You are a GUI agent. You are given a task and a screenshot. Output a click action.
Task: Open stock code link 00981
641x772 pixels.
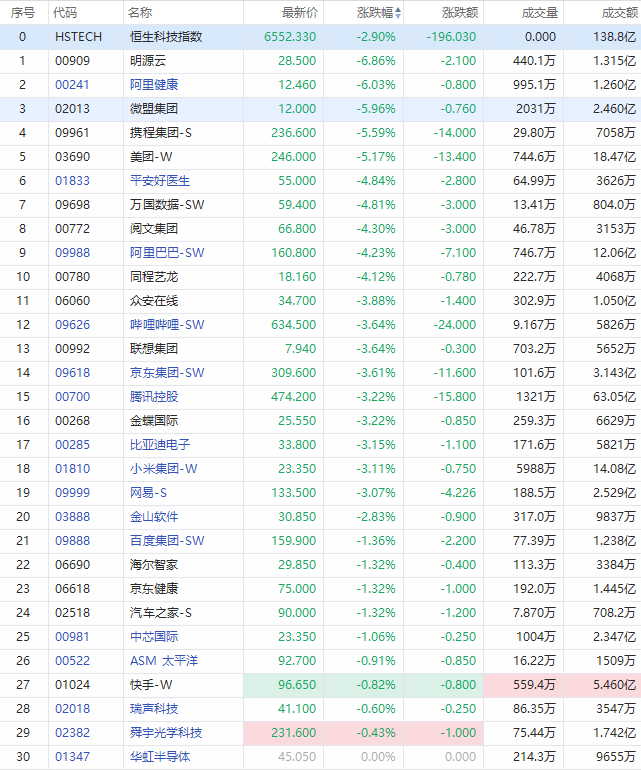coord(72,637)
